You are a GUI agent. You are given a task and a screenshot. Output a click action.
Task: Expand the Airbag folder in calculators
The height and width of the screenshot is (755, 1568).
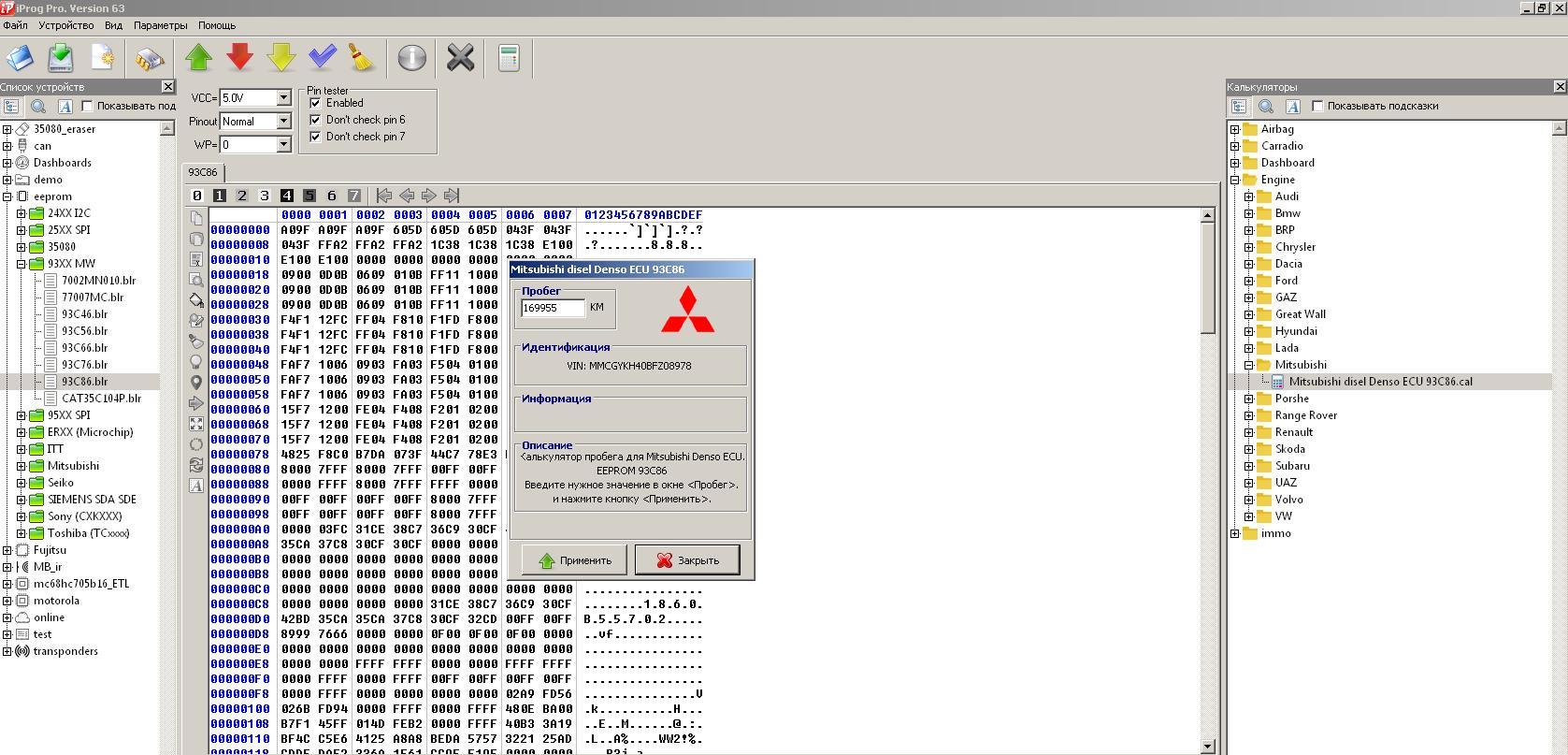coord(1234,129)
